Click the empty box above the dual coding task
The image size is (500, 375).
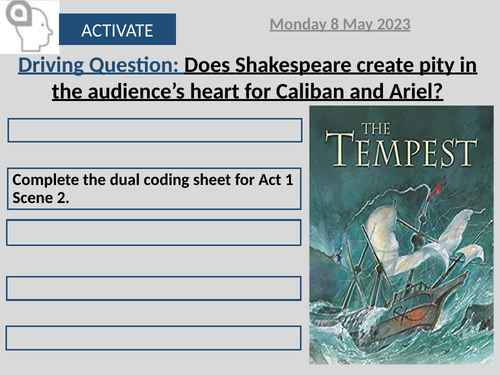pos(155,130)
